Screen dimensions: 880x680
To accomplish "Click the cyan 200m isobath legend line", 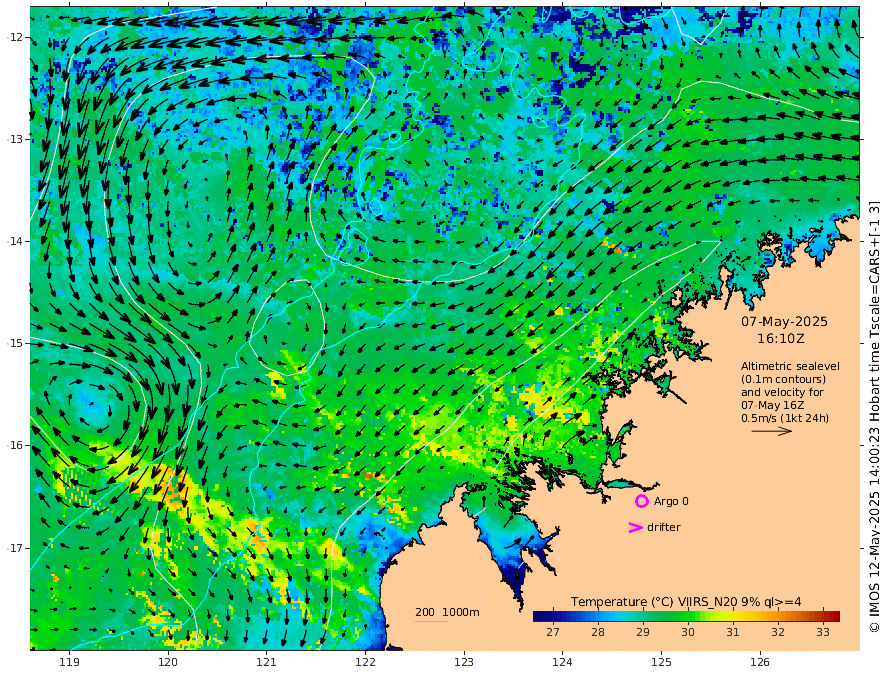I will (430, 621).
